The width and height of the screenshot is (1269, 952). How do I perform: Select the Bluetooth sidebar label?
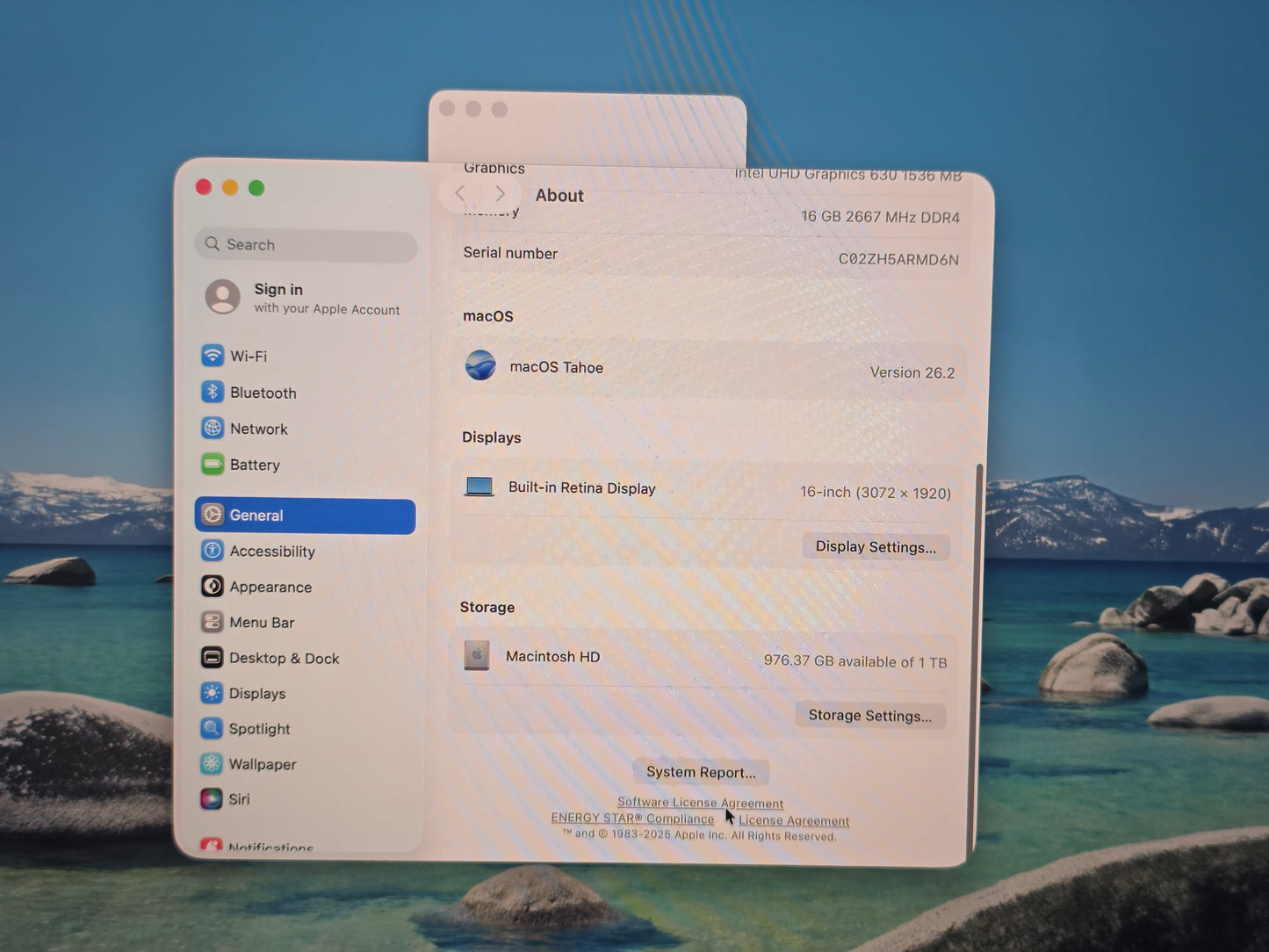(x=263, y=393)
